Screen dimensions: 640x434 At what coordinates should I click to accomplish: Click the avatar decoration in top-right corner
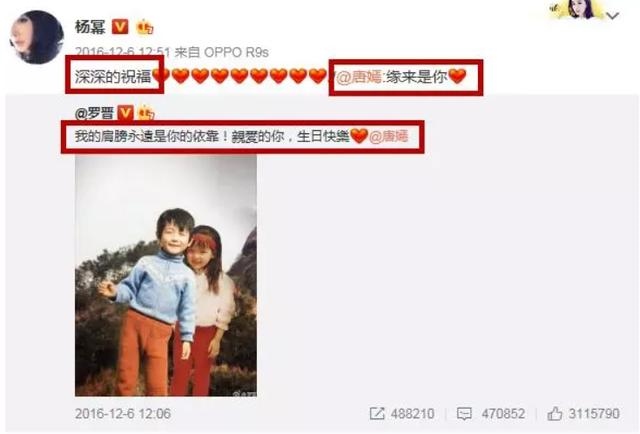coord(578,9)
